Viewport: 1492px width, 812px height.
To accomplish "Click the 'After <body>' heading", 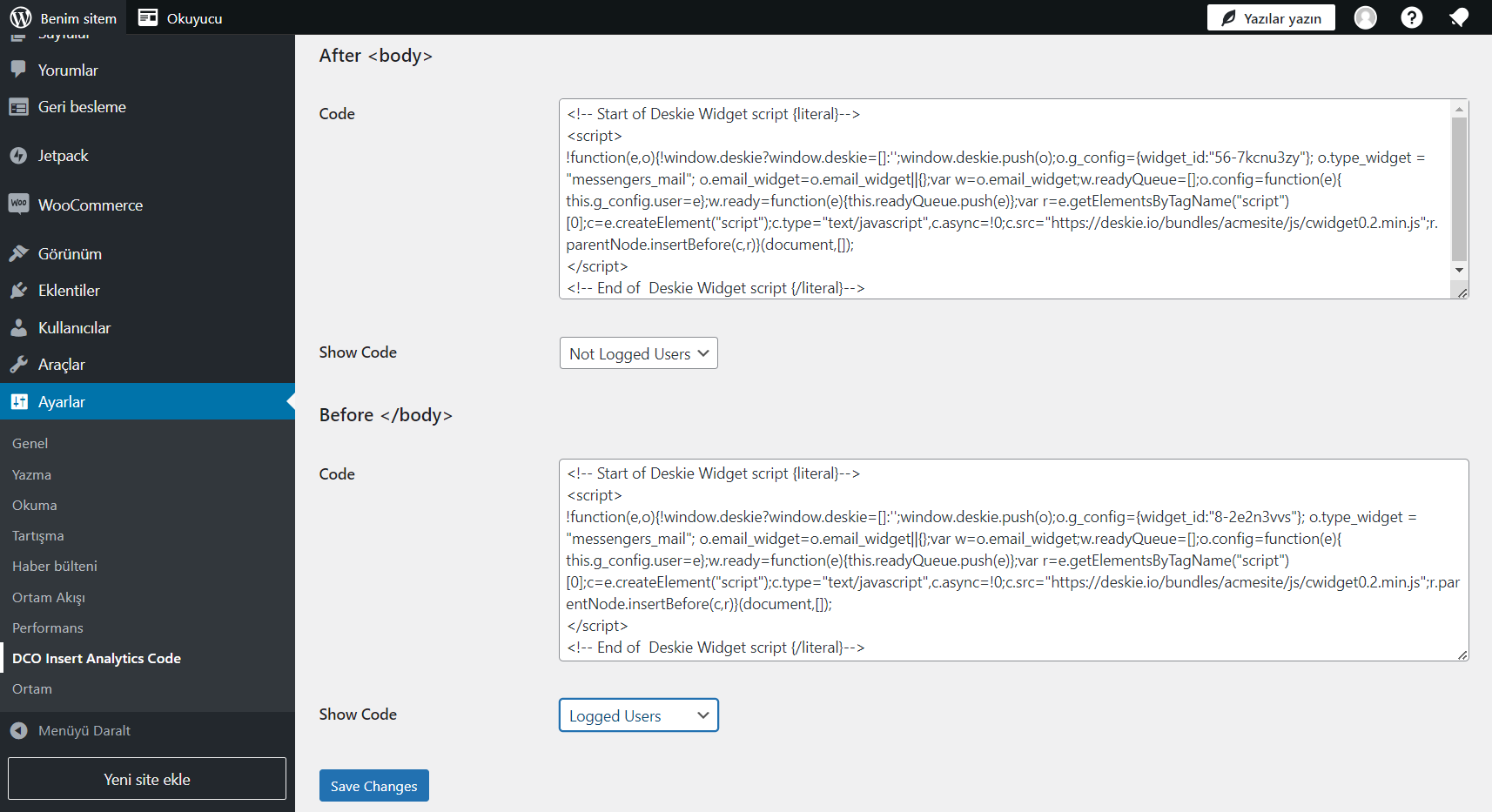I will tap(376, 56).
